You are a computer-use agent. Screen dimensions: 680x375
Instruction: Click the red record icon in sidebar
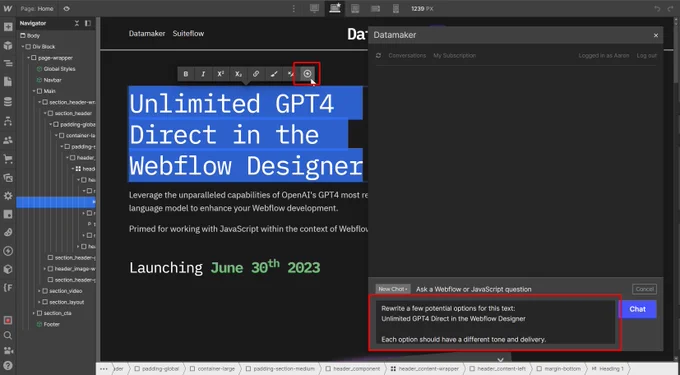point(8,320)
